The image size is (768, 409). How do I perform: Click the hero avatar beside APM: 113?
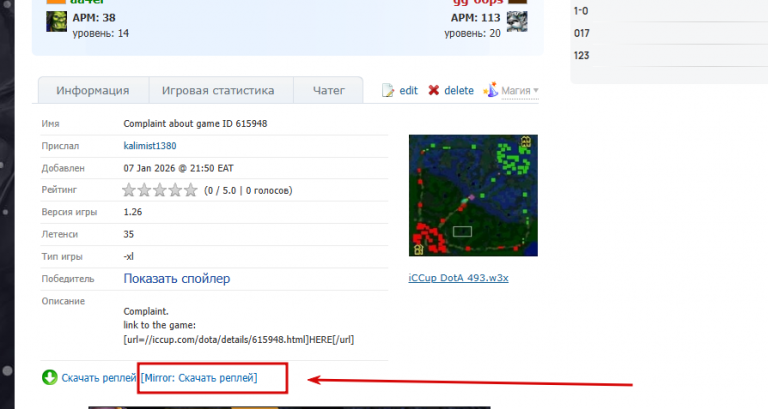517,22
